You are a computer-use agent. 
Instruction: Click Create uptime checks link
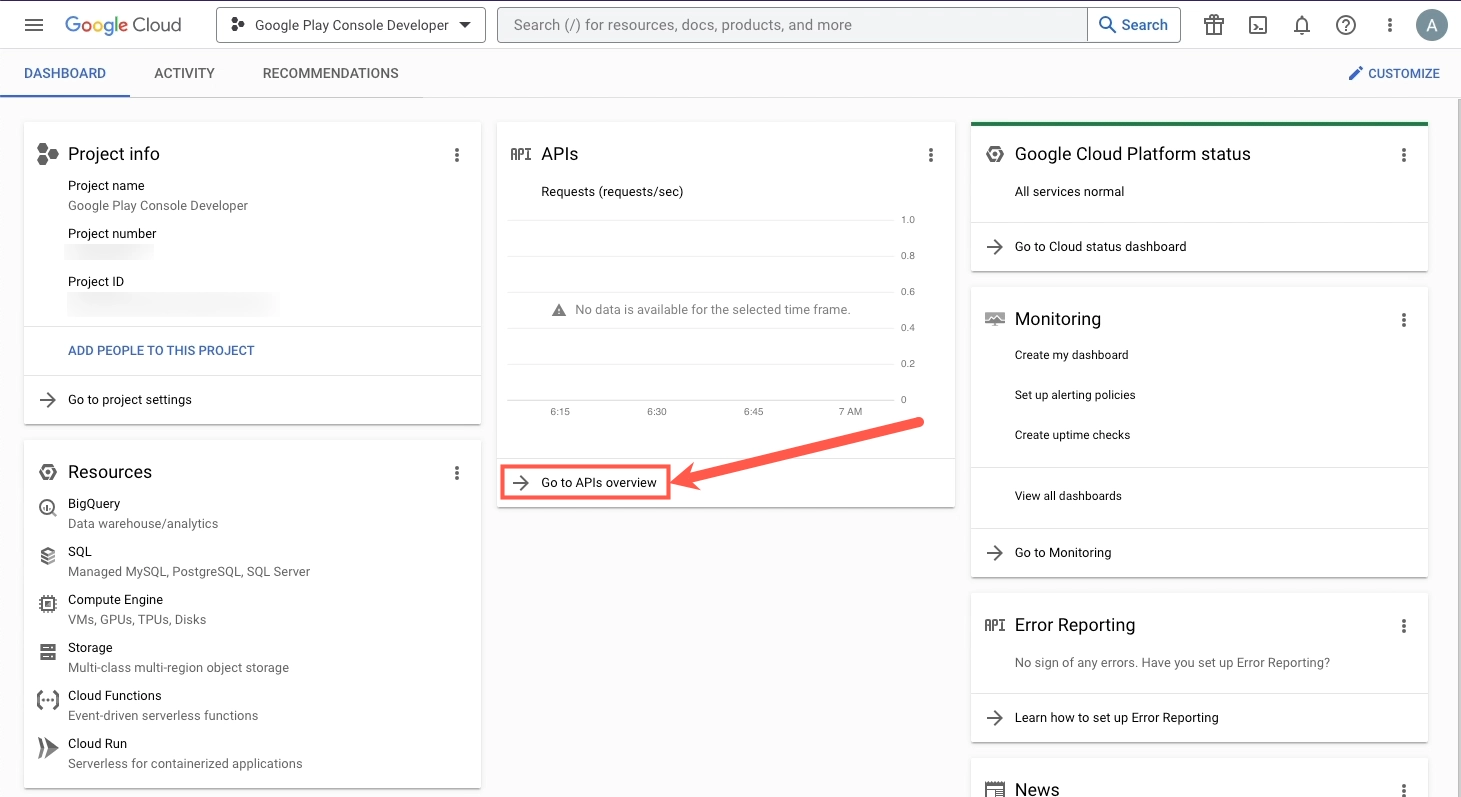coord(1072,435)
